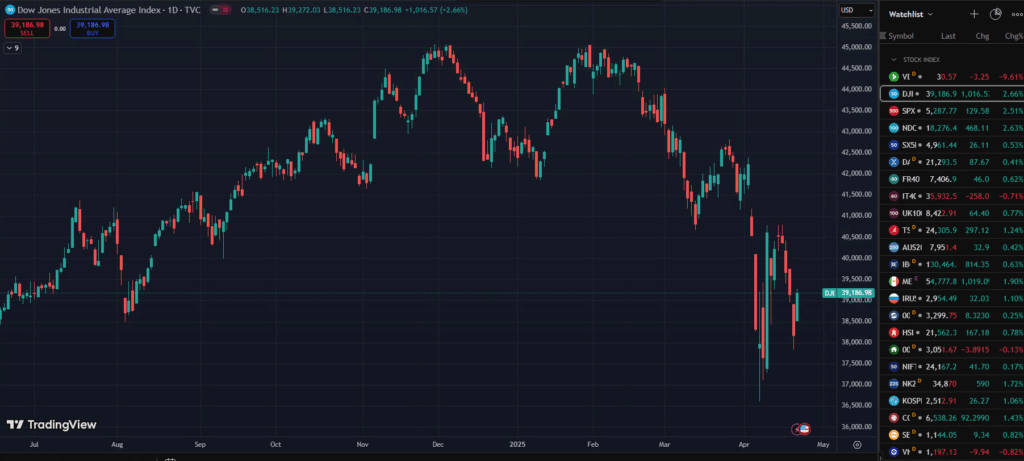
Task: Click the 2025 label on time axis
Action: (x=519, y=445)
